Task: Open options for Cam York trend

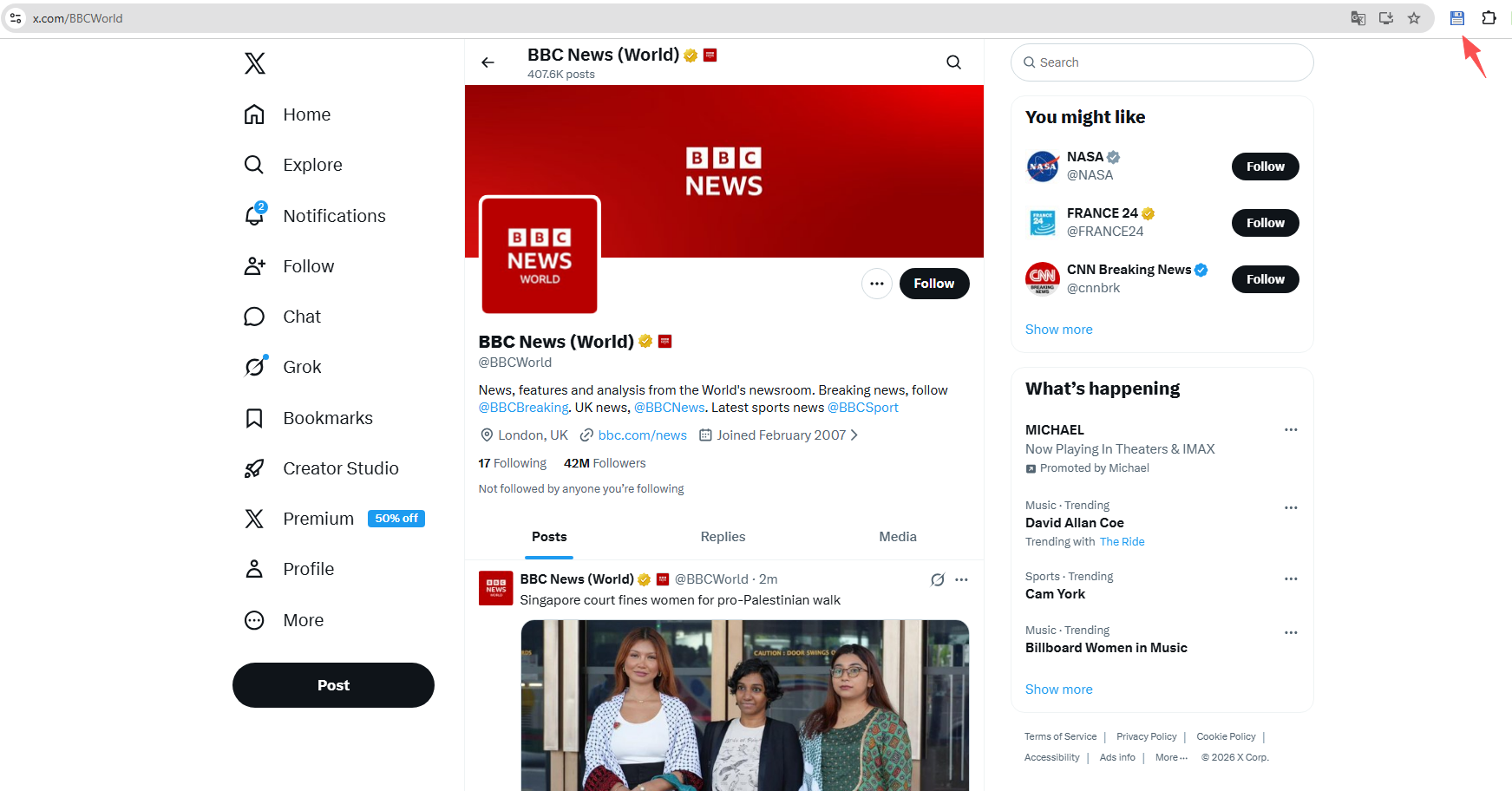Action: [x=1291, y=579]
